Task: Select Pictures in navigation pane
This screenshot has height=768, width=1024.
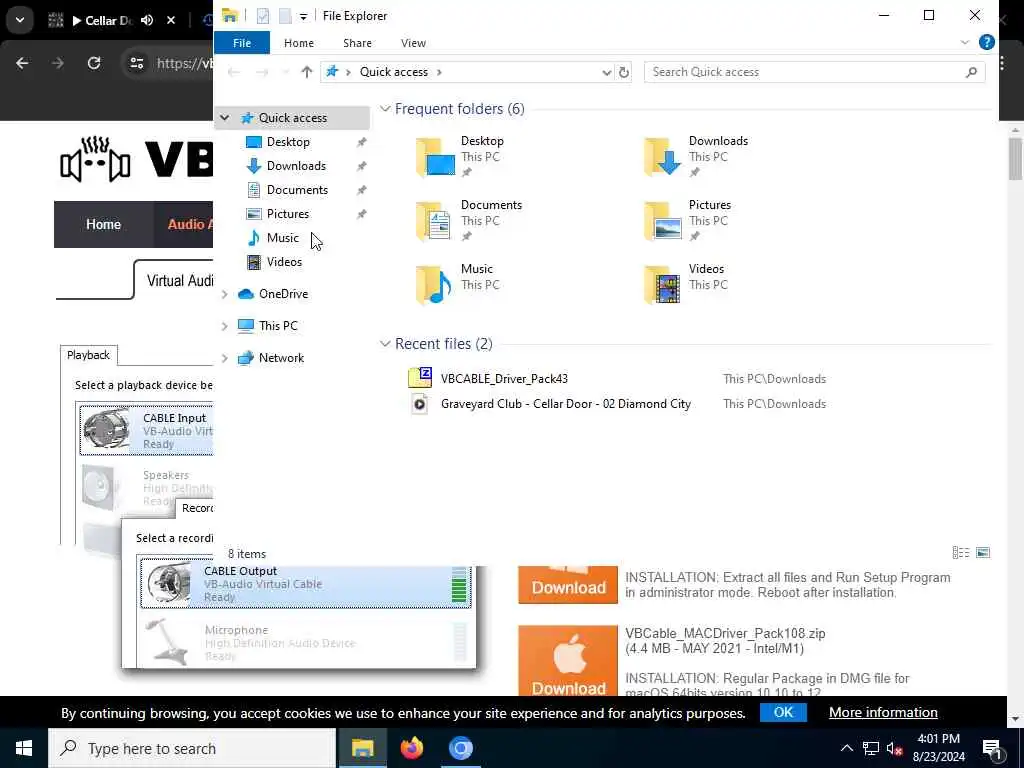Action: (287, 214)
